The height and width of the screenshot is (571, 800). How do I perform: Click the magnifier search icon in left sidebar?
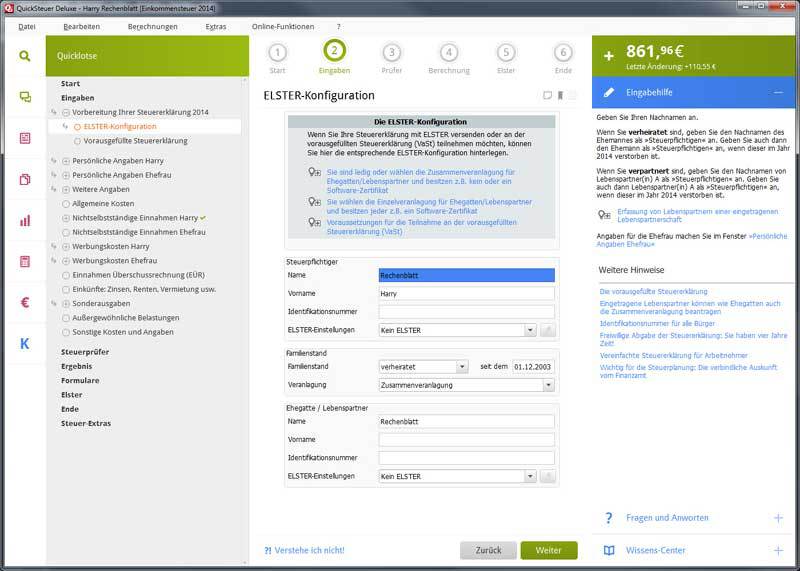[24, 56]
